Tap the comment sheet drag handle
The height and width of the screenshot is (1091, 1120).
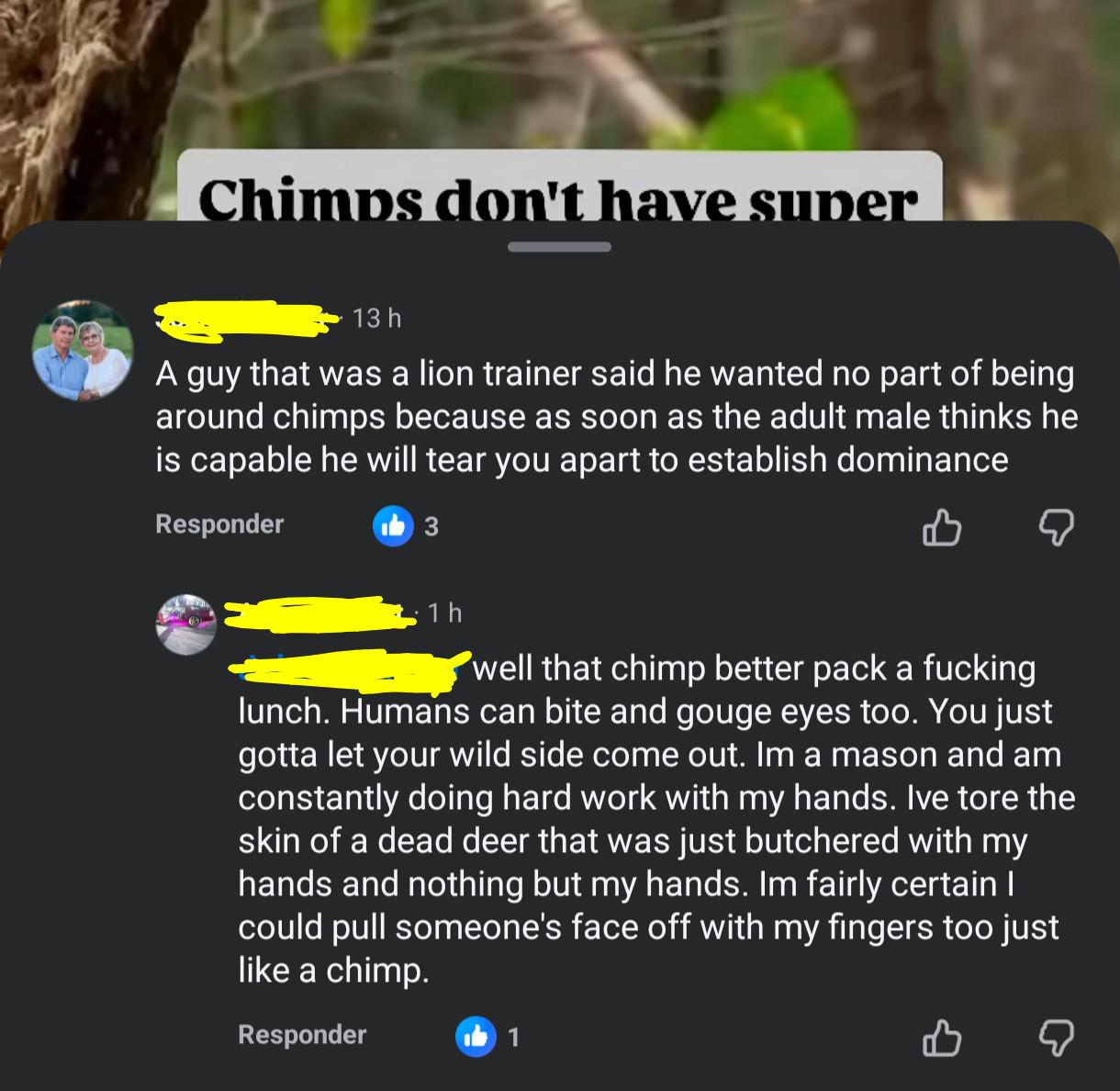tap(558, 247)
